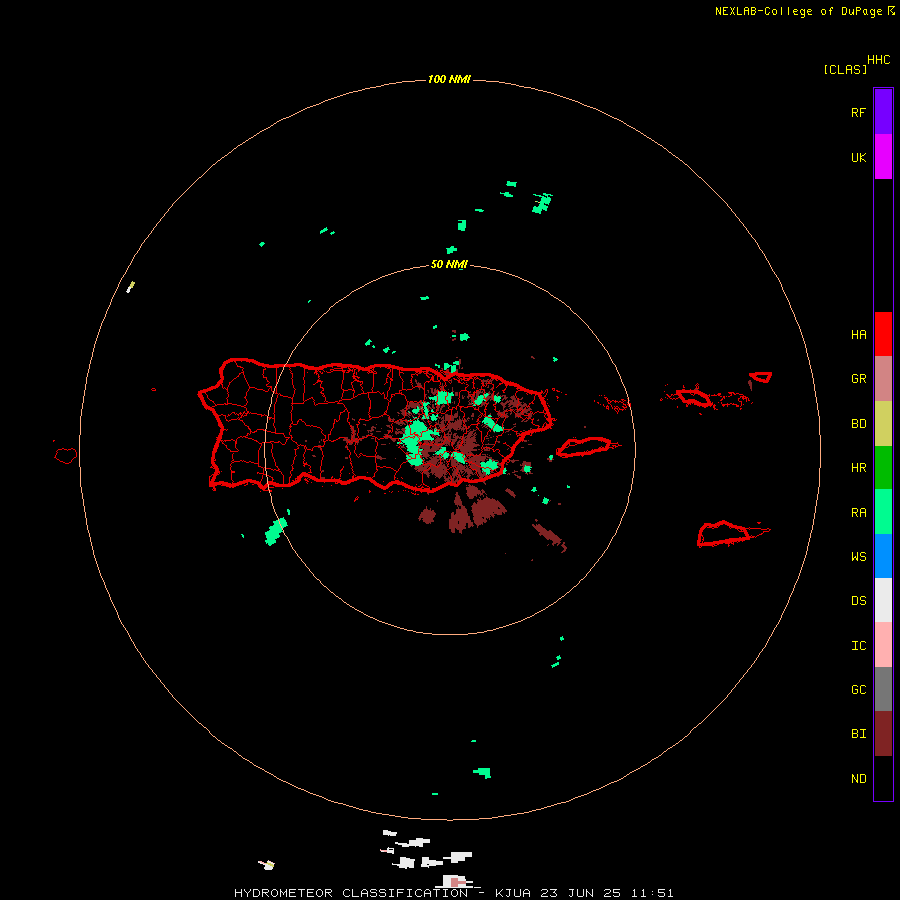
Task: Click the ND black legend swatch
Action: (x=883, y=778)
